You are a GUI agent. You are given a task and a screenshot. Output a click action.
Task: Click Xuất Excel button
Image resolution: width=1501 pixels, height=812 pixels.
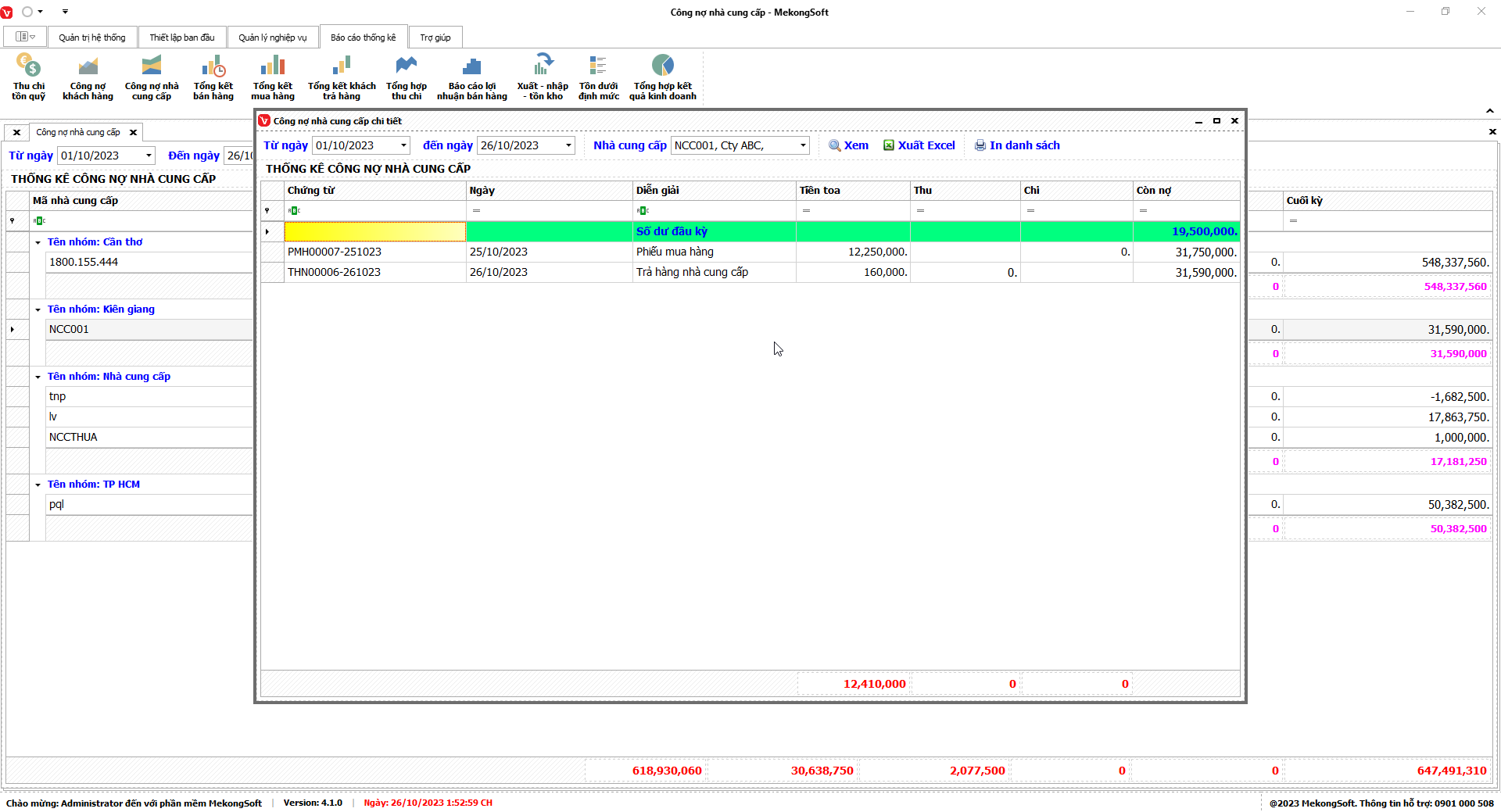(919, 145)
